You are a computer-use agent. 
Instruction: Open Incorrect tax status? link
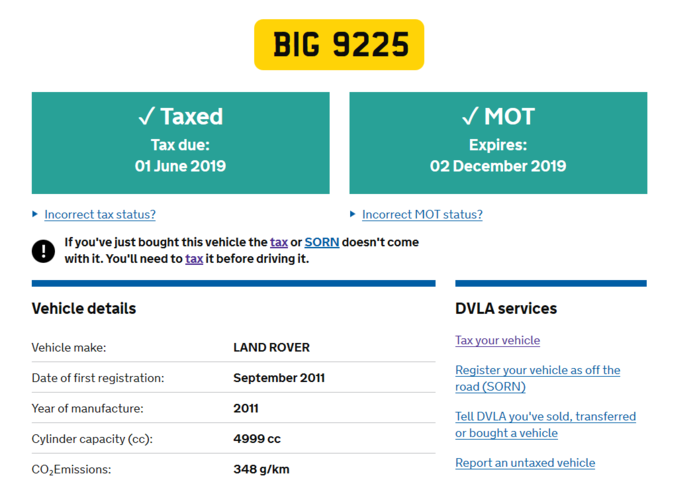tap(100, 214)
